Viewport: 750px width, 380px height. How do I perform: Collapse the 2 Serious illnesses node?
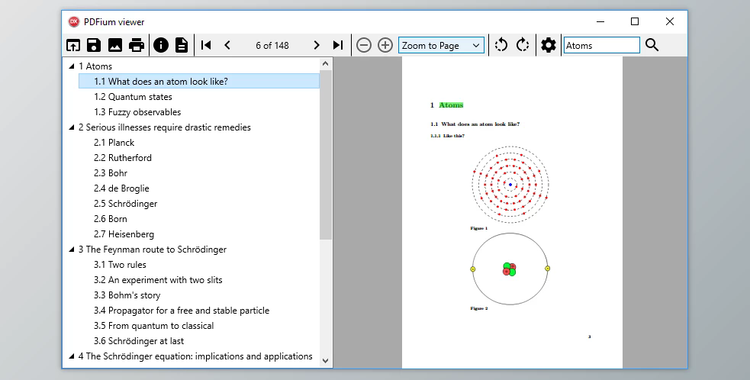point(72,127)
